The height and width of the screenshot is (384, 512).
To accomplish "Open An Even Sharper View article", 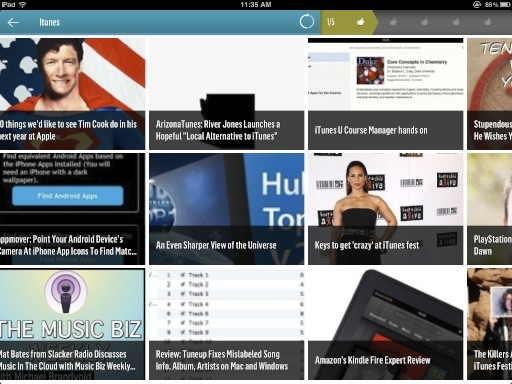I will point(226,209).
